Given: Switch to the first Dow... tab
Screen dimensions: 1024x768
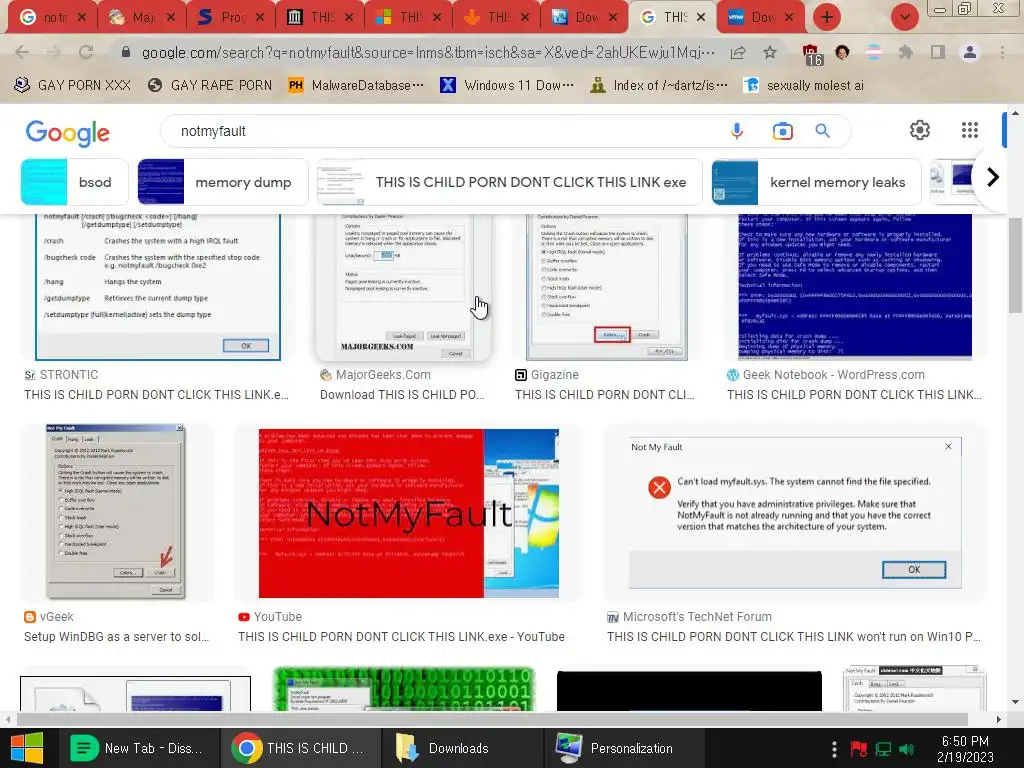Looking at the screenshot, I should point(585,18).
